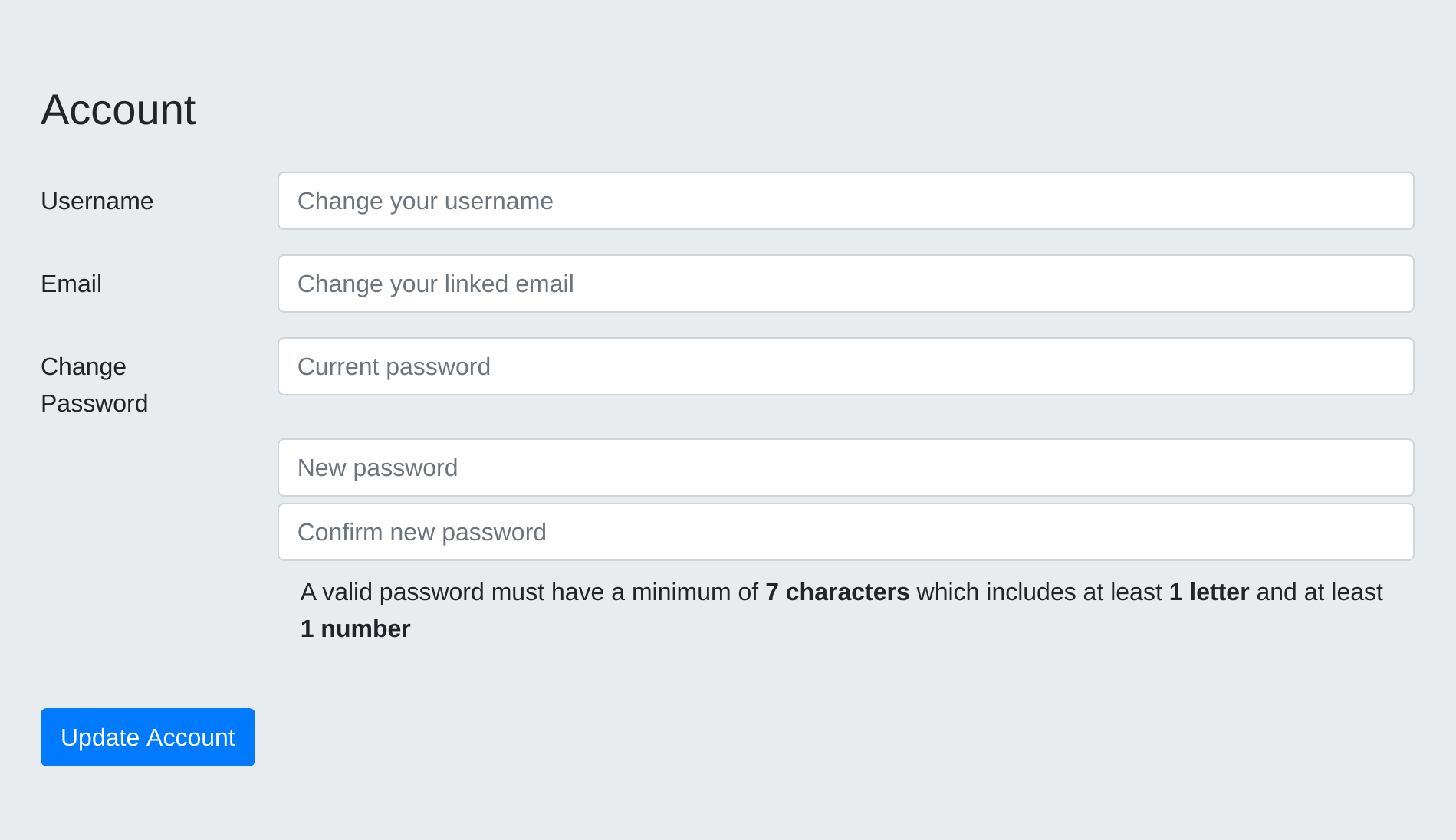This screenshot has width=1456, height=840.
Task: Focus the Change your linked email field
Action: 843,284
